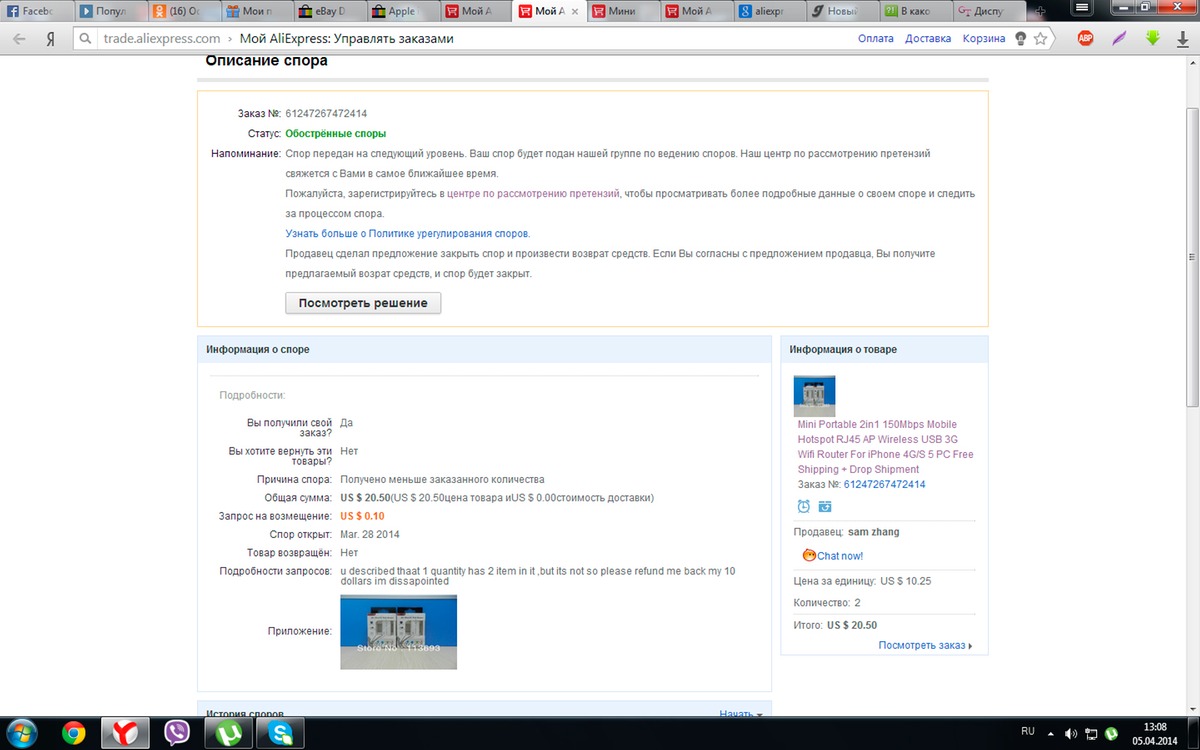This screenshot has width=1200, height=750.
Task: Open a new browser tab
Action: [x=1043, y=12]
